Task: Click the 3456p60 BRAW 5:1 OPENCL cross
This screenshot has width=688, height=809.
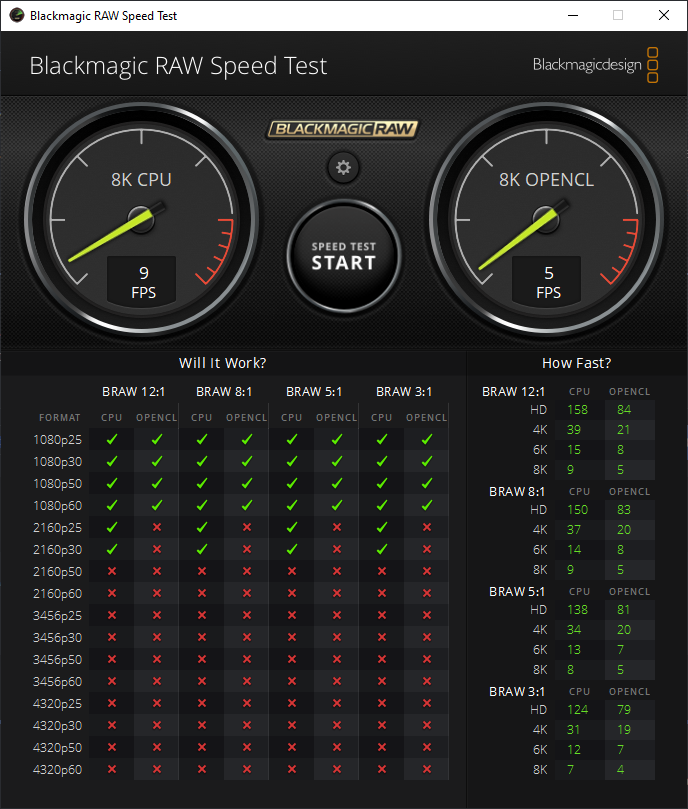Action: click(337, 682)
